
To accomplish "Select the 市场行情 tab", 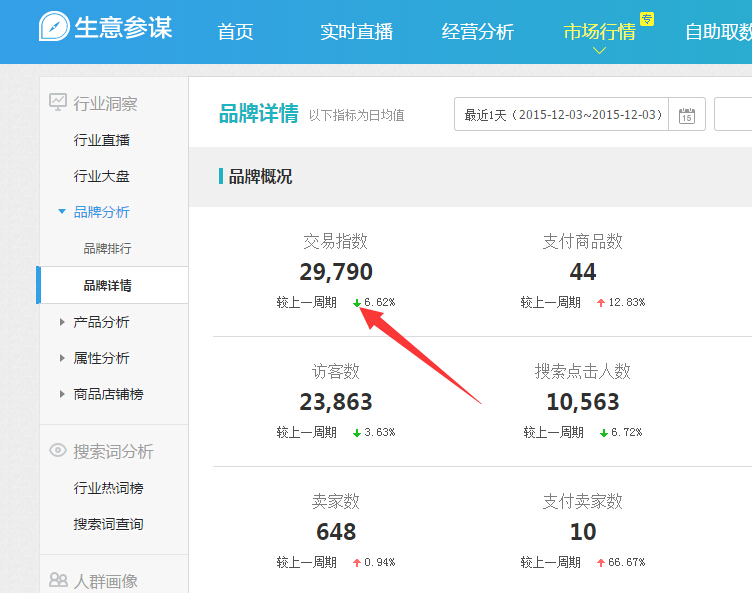I will click(x=599, y=32).
